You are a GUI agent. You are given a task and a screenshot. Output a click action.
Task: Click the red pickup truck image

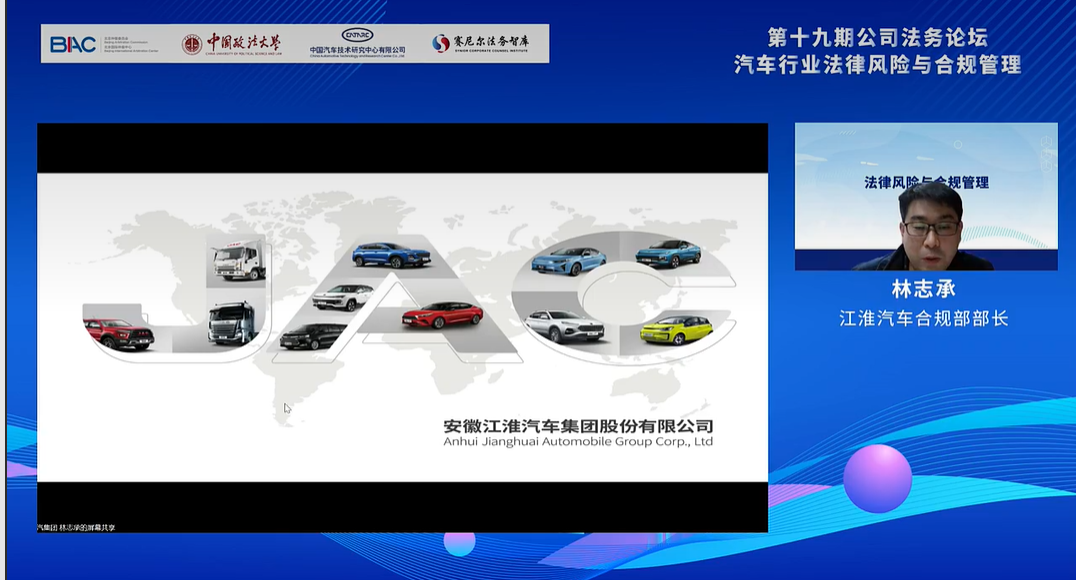118,332
